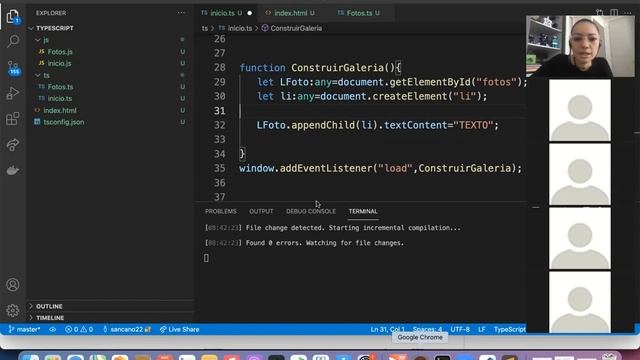Viewport: 640px width, 360px height.
Task: Open the Extensions view
Action: tap(13, 119)
